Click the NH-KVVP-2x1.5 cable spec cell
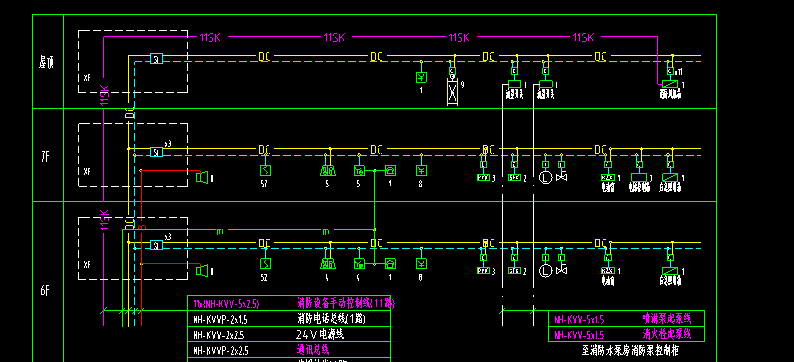794x362 pixels. coord(220,320)
